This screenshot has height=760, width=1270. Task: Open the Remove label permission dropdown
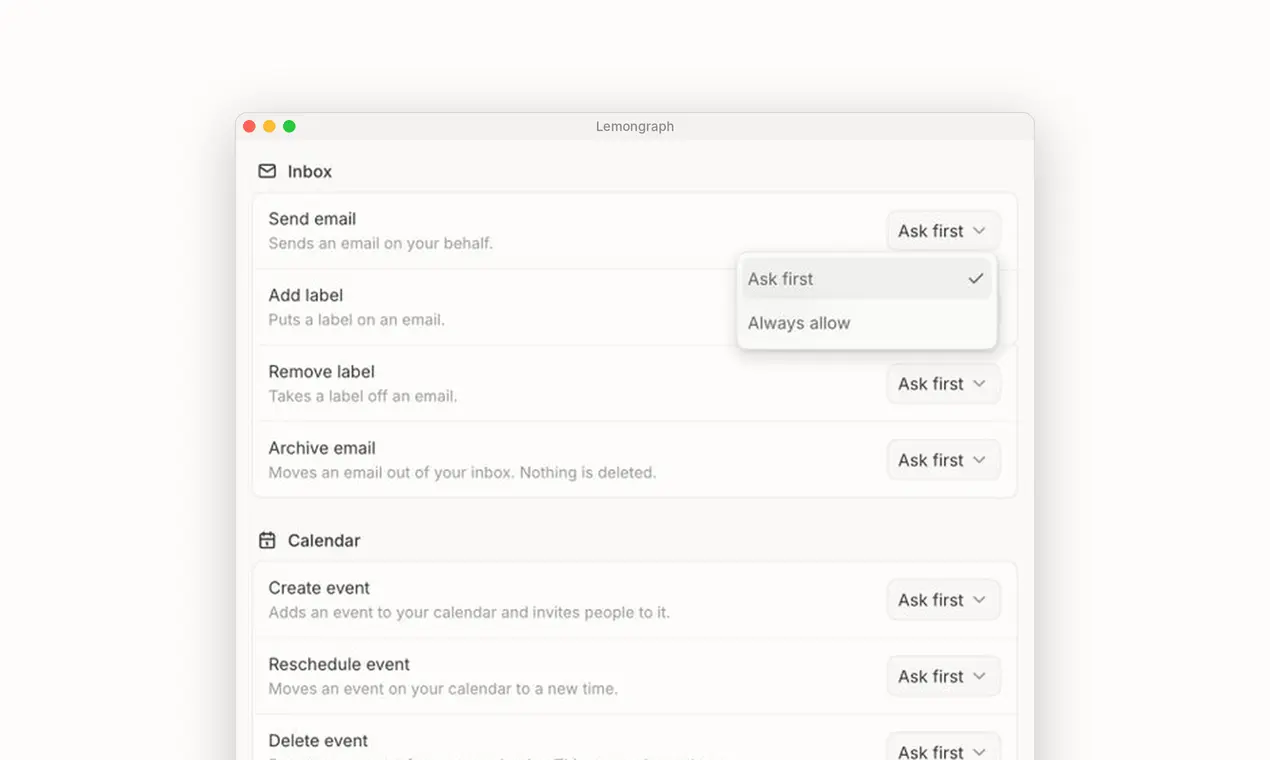(x=943, y=384)
